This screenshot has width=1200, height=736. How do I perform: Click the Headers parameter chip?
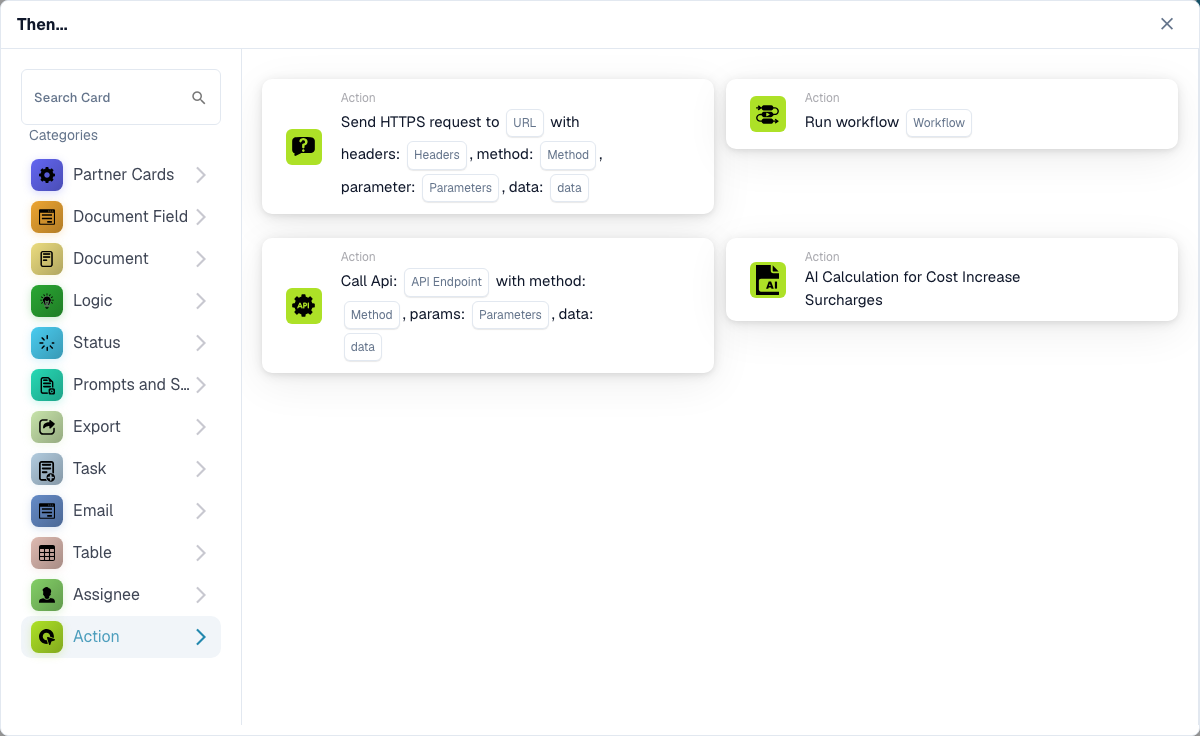(437, 155)
